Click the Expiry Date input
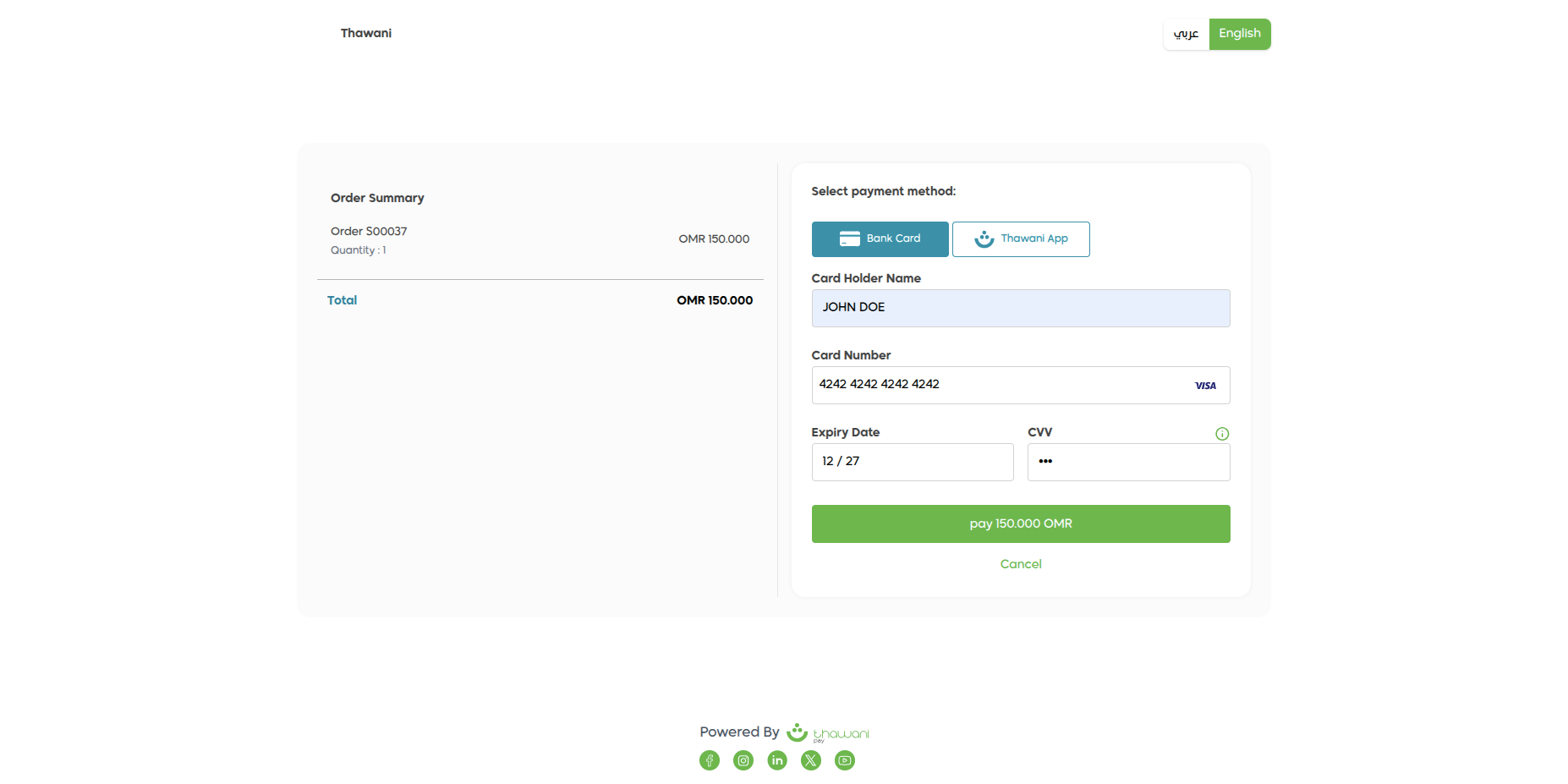The image size is (1568, 784). (x=913, y=462)
